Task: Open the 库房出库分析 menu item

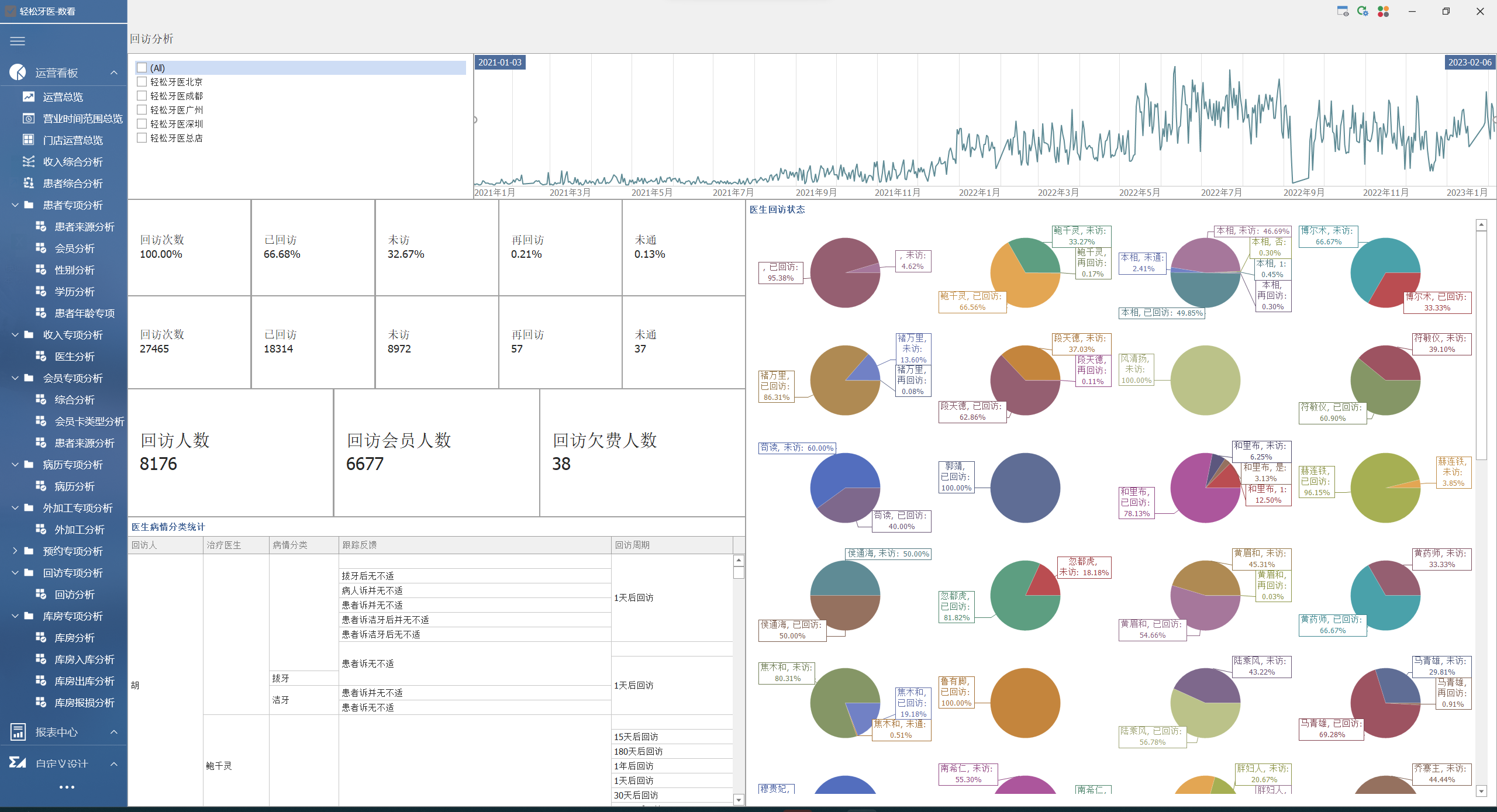Action: click(x=84, y=681)
